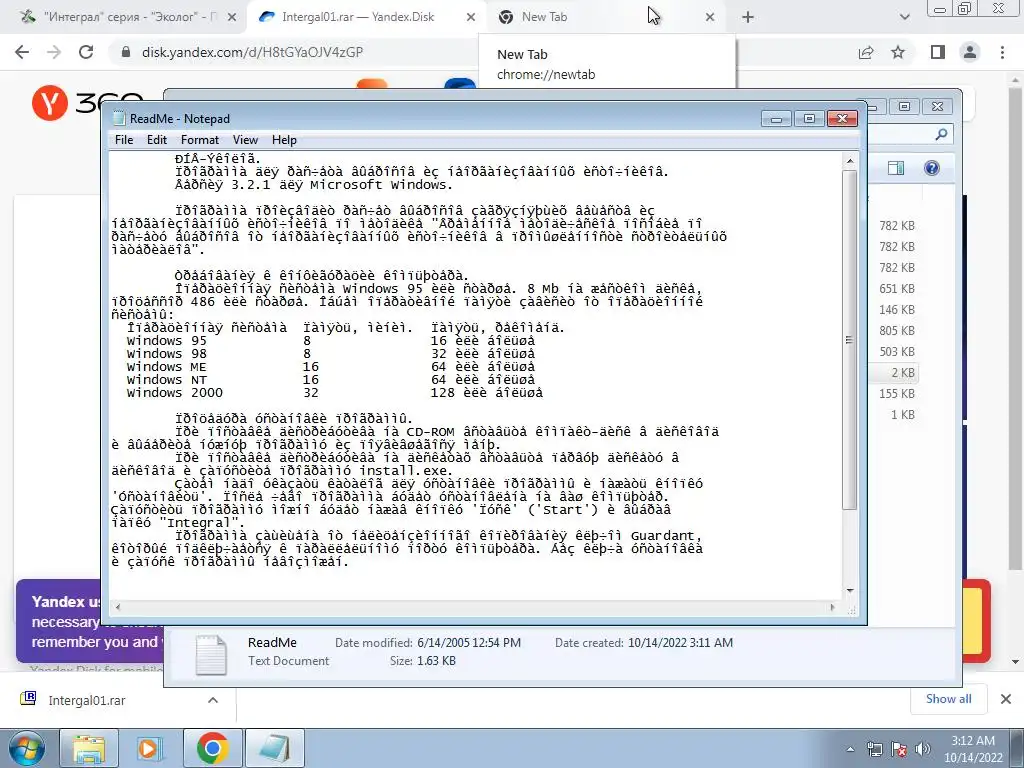Toggle the Explorer preview pane icon

(x=896, y=168)
